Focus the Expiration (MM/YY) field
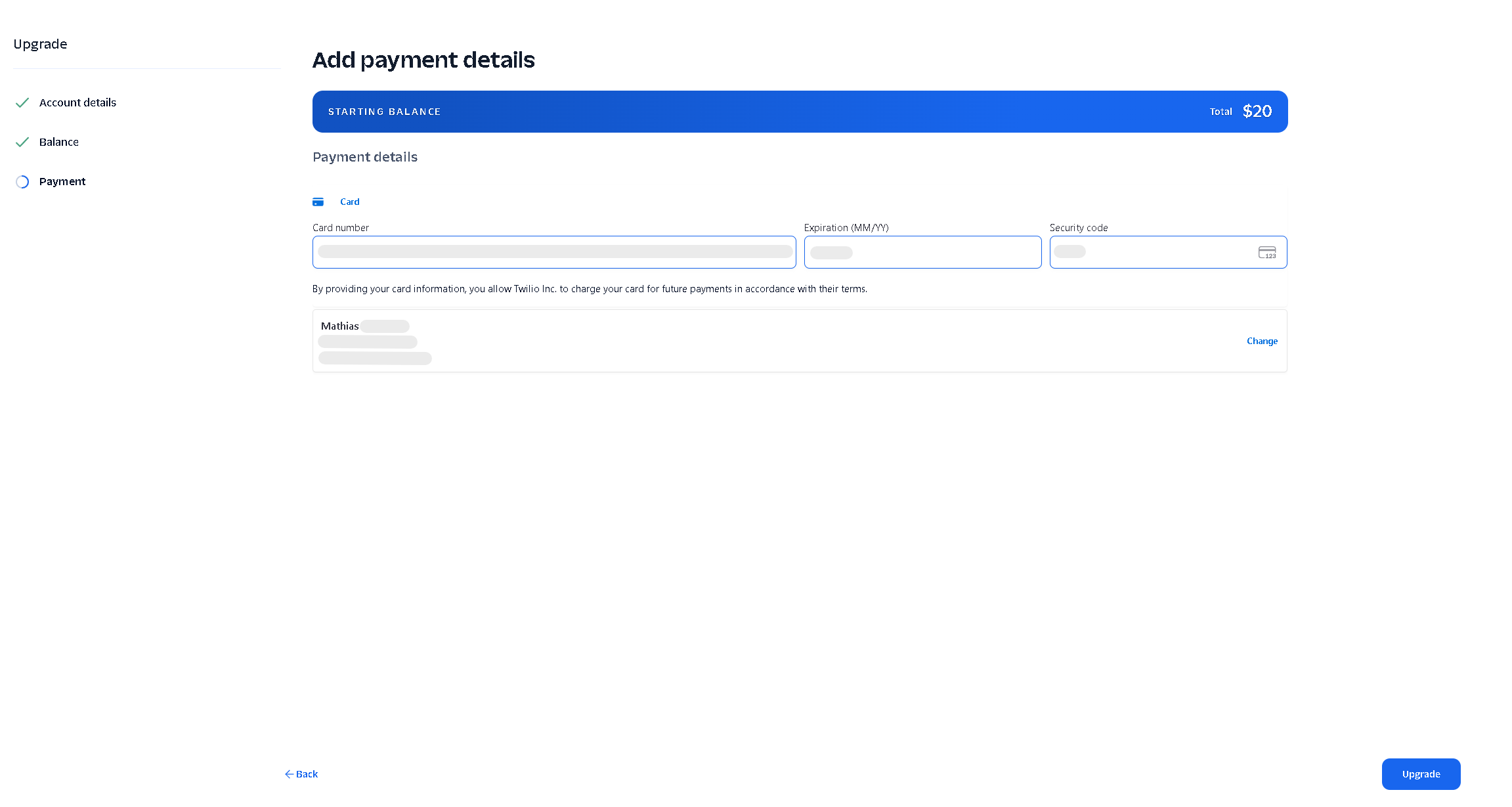Viewport: 1512px width, 807px height. point(922,252)
